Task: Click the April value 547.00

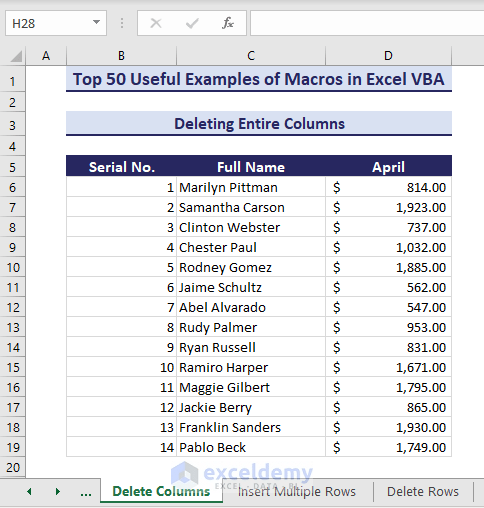Action: (x=388, y=307)
